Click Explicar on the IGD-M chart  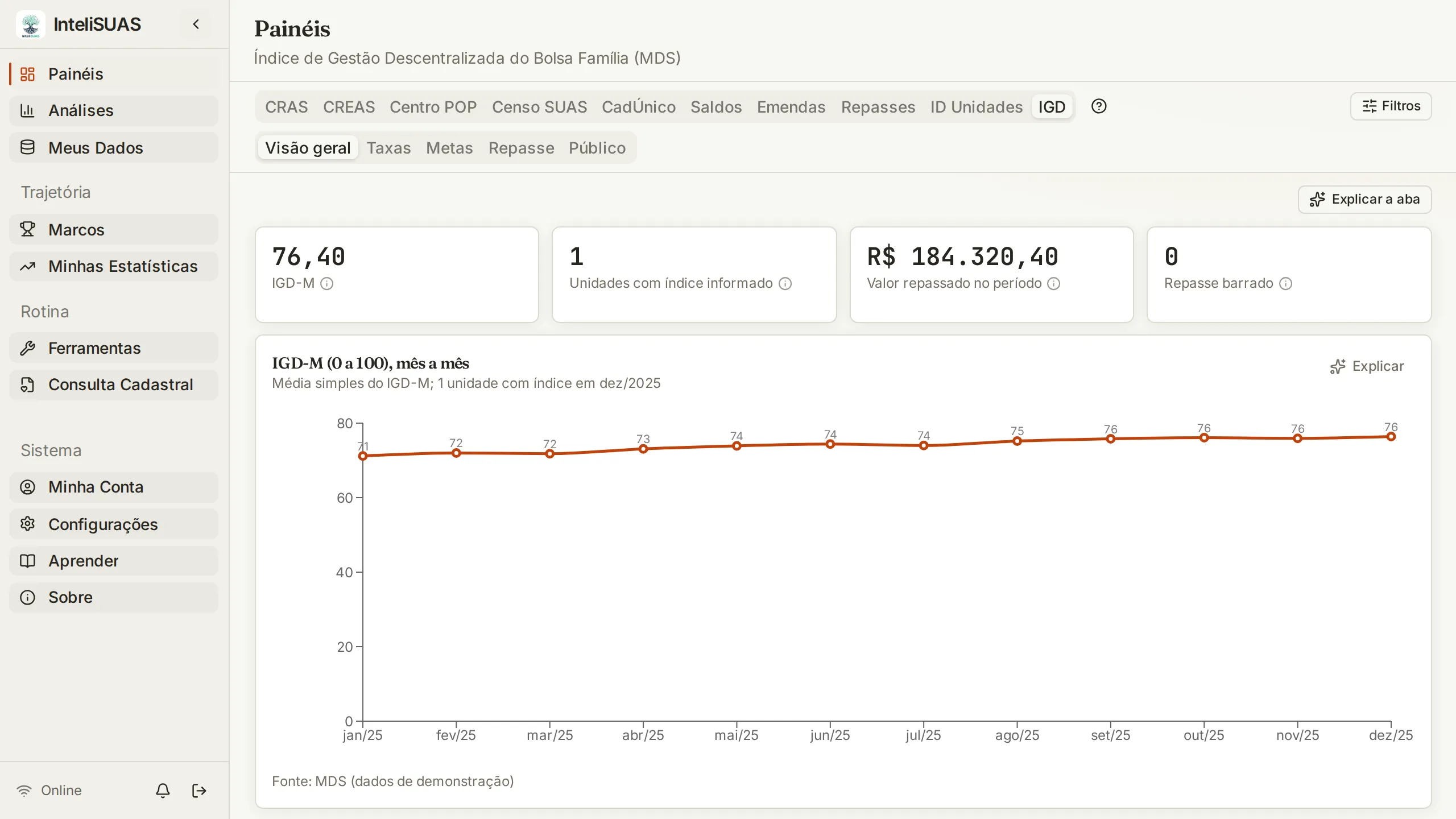[x=1367, y=366]
